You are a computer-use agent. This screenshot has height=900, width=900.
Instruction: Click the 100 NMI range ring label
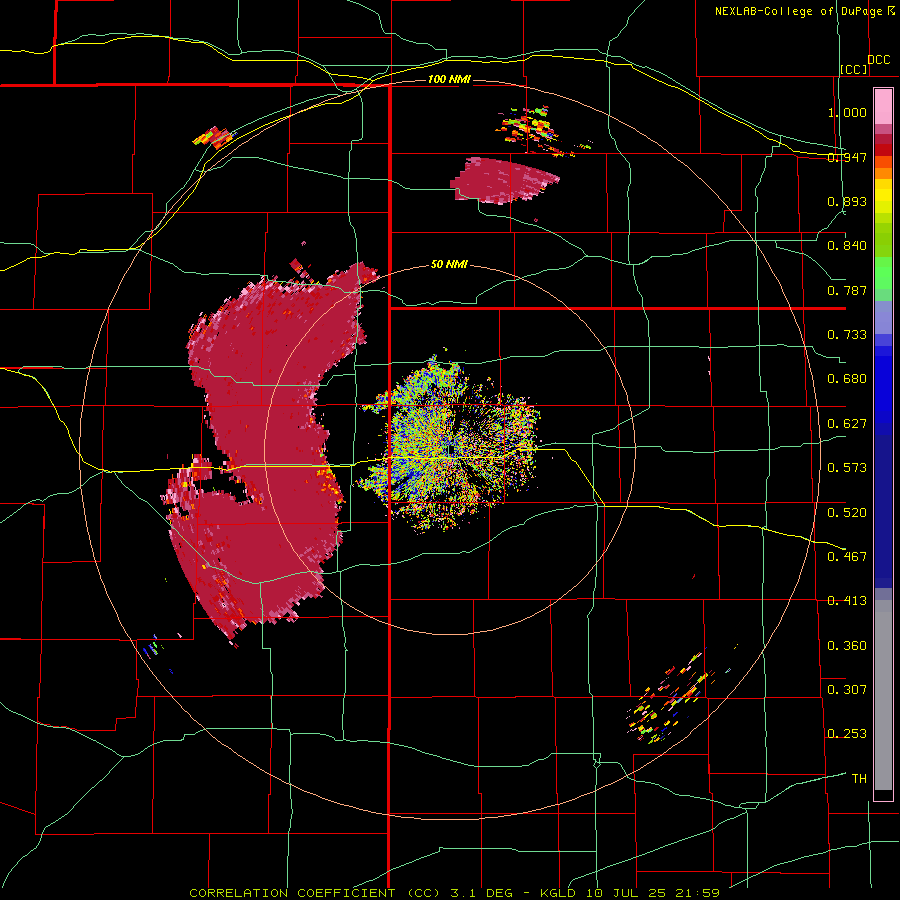pyautogui.click(x=449, y=79)
